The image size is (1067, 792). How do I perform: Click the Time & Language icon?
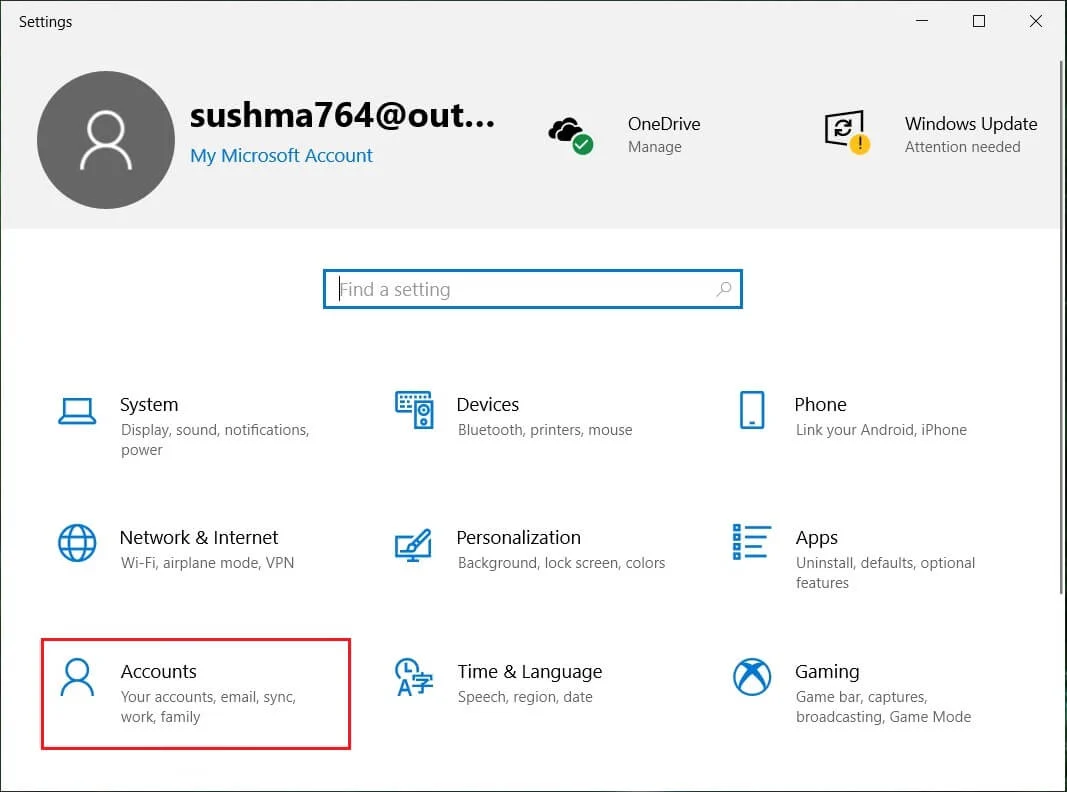point(413,677)
